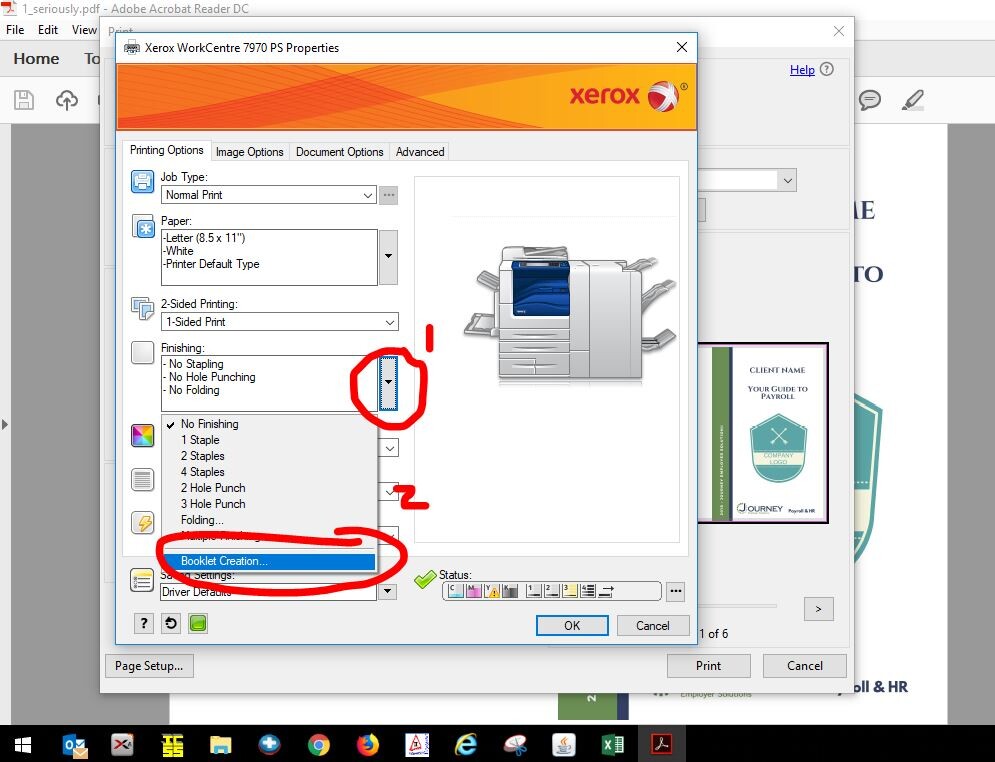This screenshot has width=995, height=762.
Task: Click the lightning bolt icon
Action: pyautogui.click(x=142, y=523)
